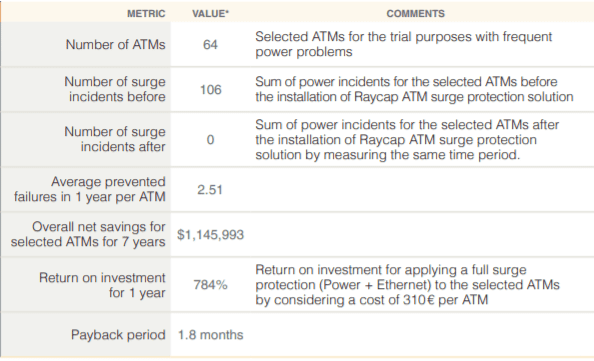
Task: Select Overall net savings for 7 years label
Action: 88,234
